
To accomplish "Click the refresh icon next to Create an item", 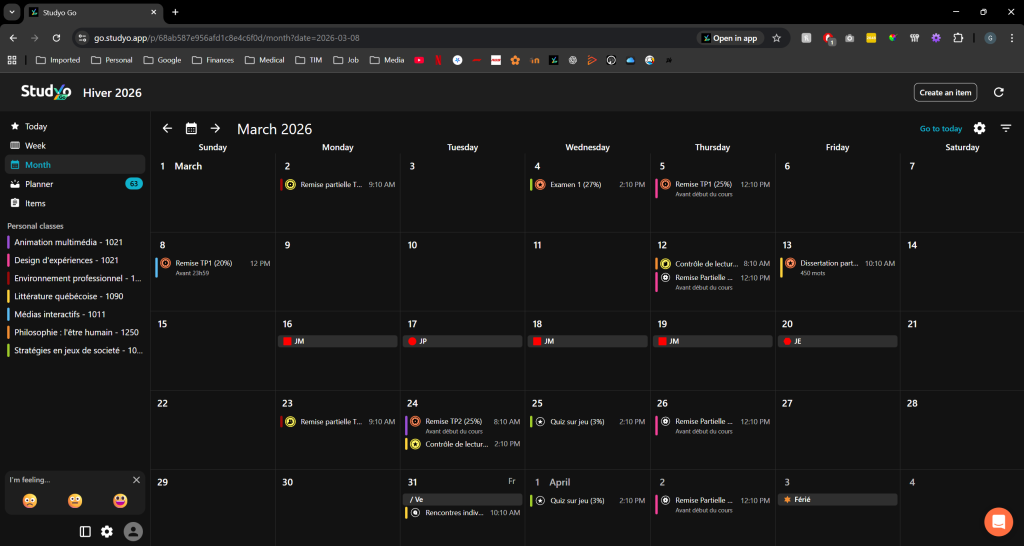I will click(998, 93).
